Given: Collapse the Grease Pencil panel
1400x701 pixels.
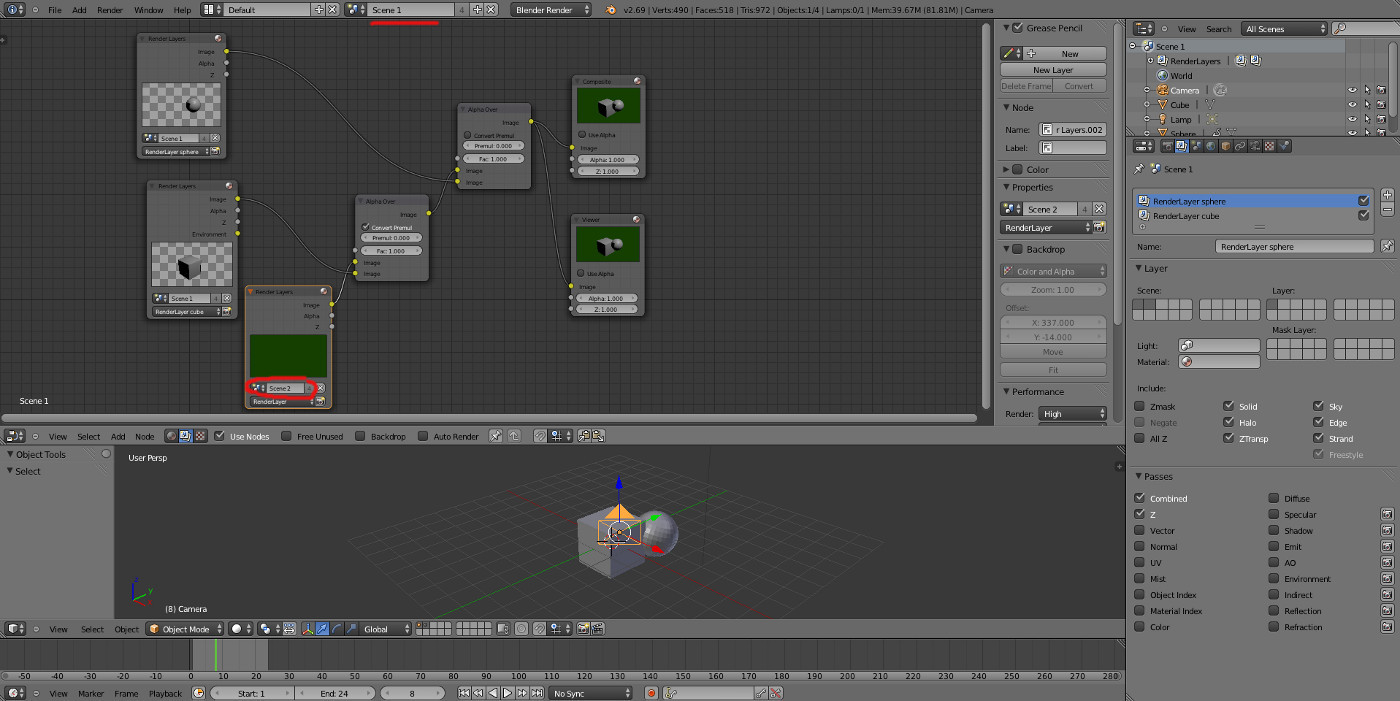Looking at the screenshot, I should 1007,28.
